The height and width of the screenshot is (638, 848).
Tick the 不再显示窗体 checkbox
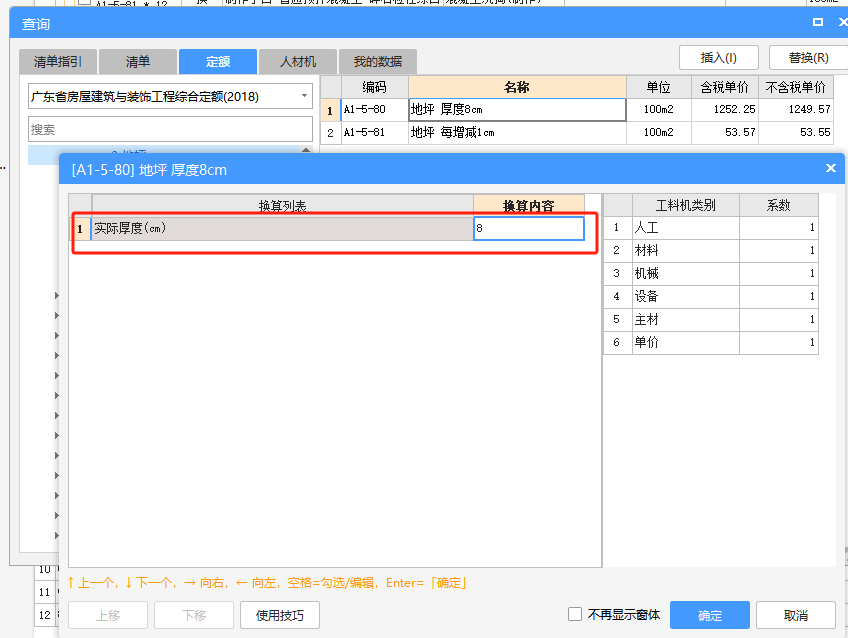click(575, 614)
